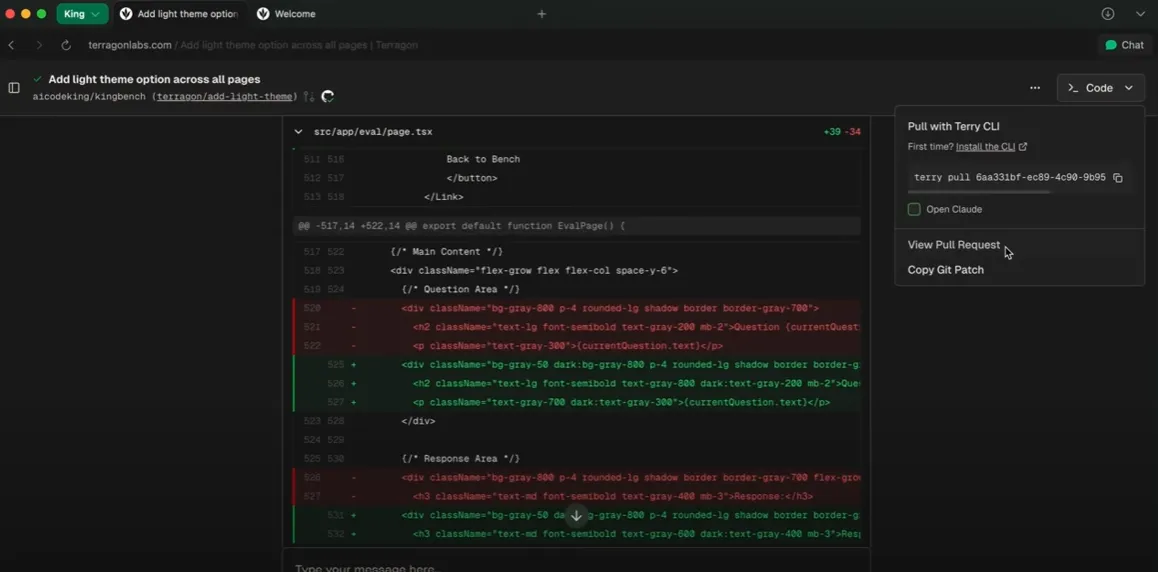Click the src/app/eval/page.tsx file name
Image resolution: width=1158 pixels, height=572 pixels.
[x=373, y=132]
